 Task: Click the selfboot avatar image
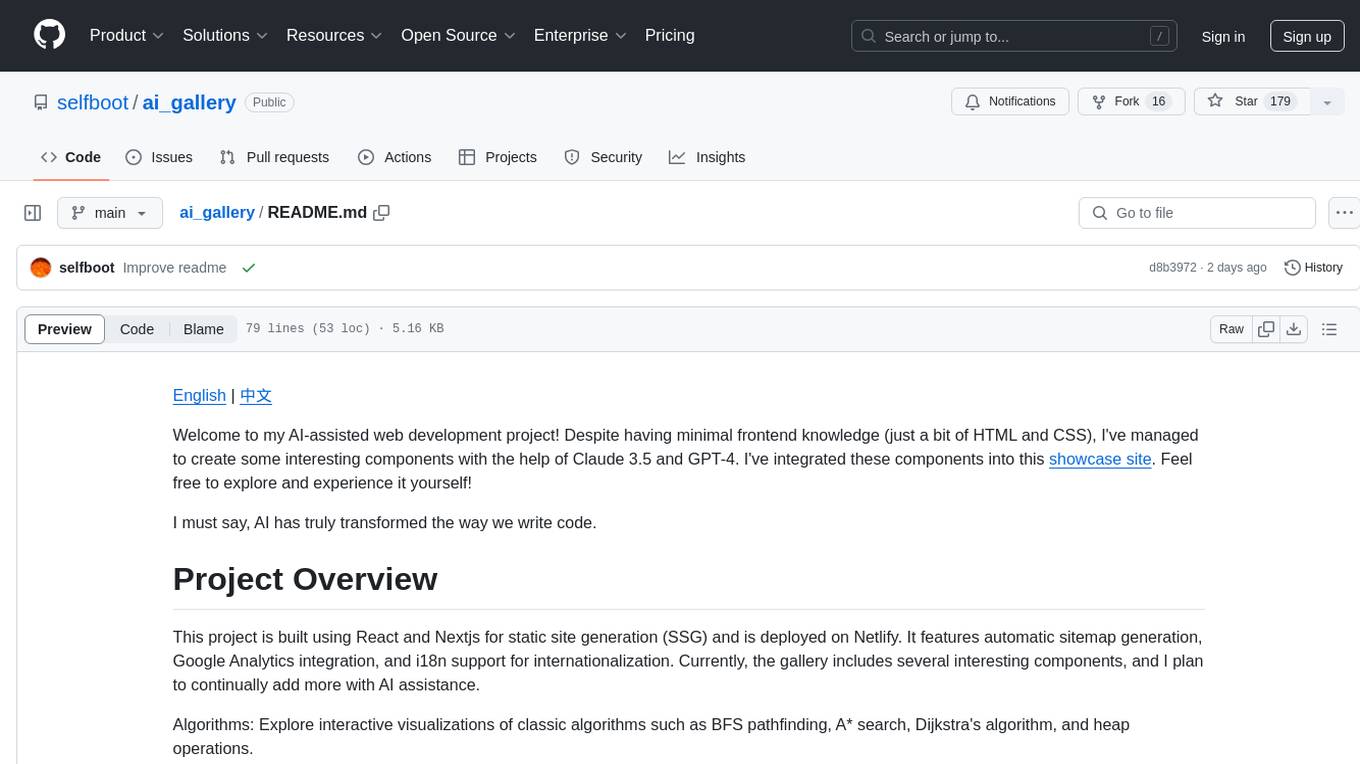point(41,268)
